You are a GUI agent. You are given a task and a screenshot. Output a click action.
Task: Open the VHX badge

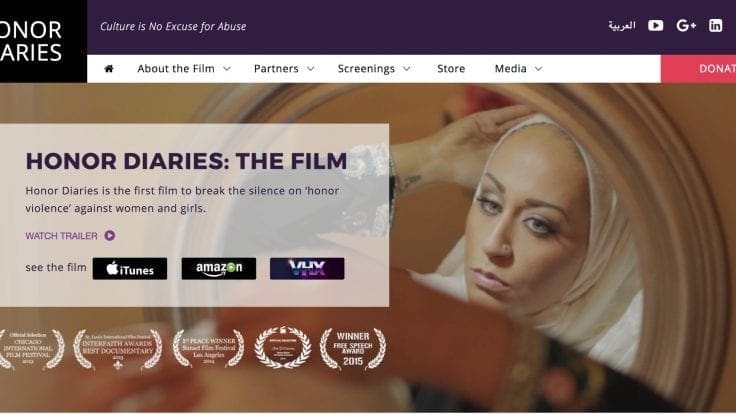click(x=307, y=268)
